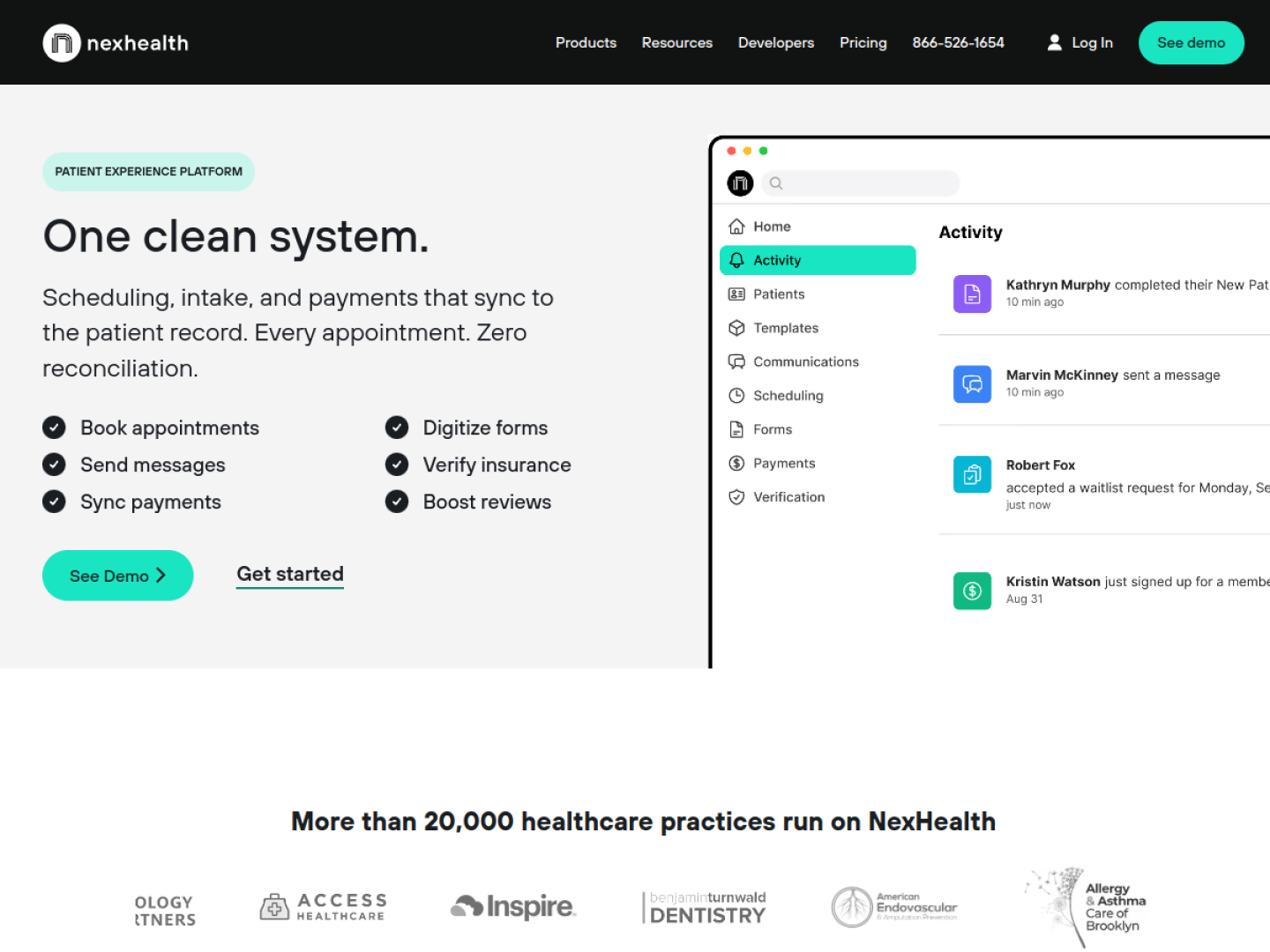1270x952 pixels.
Task: Click the Activity bell icon
Action: [x=736, y=260]
